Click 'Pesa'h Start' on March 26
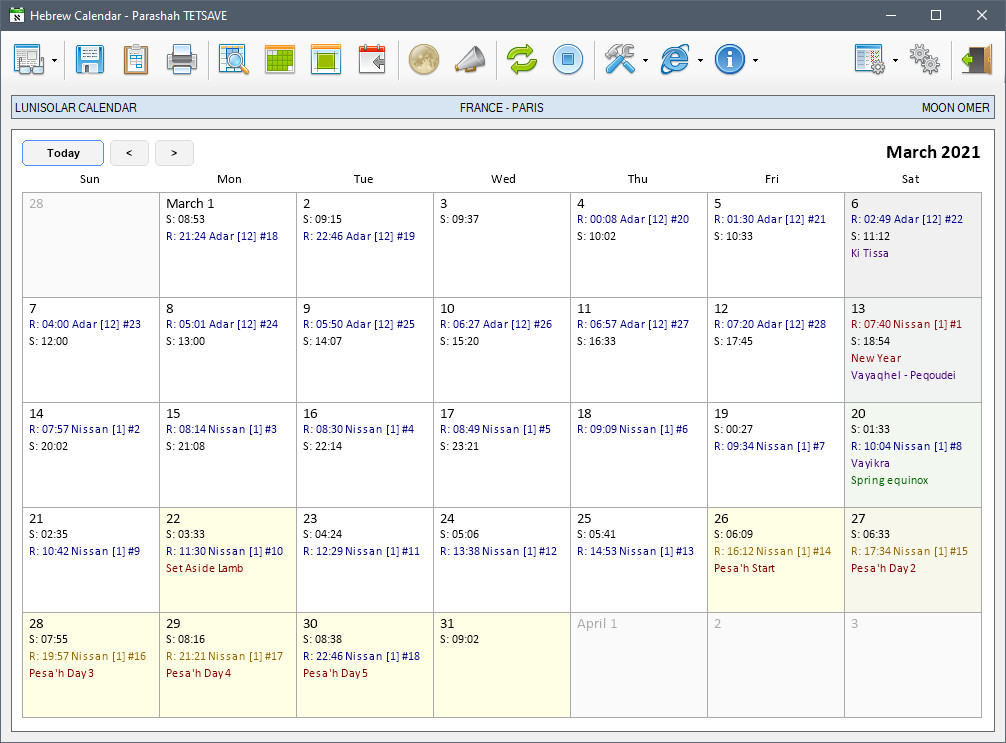The width and height of the screenshot is (1006, 743). (x=744, y=568)
